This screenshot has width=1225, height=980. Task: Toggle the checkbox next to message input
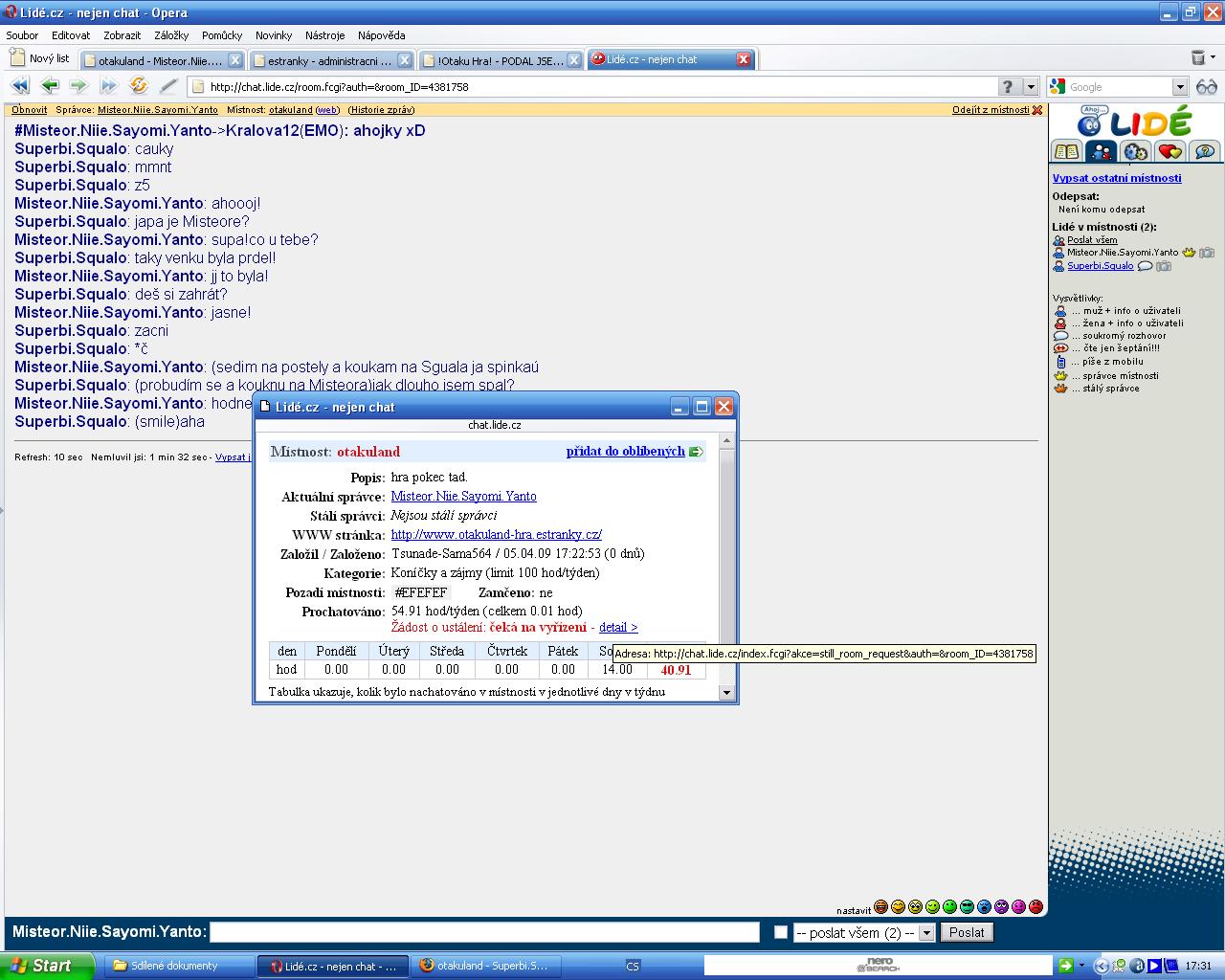coord(781,932)
